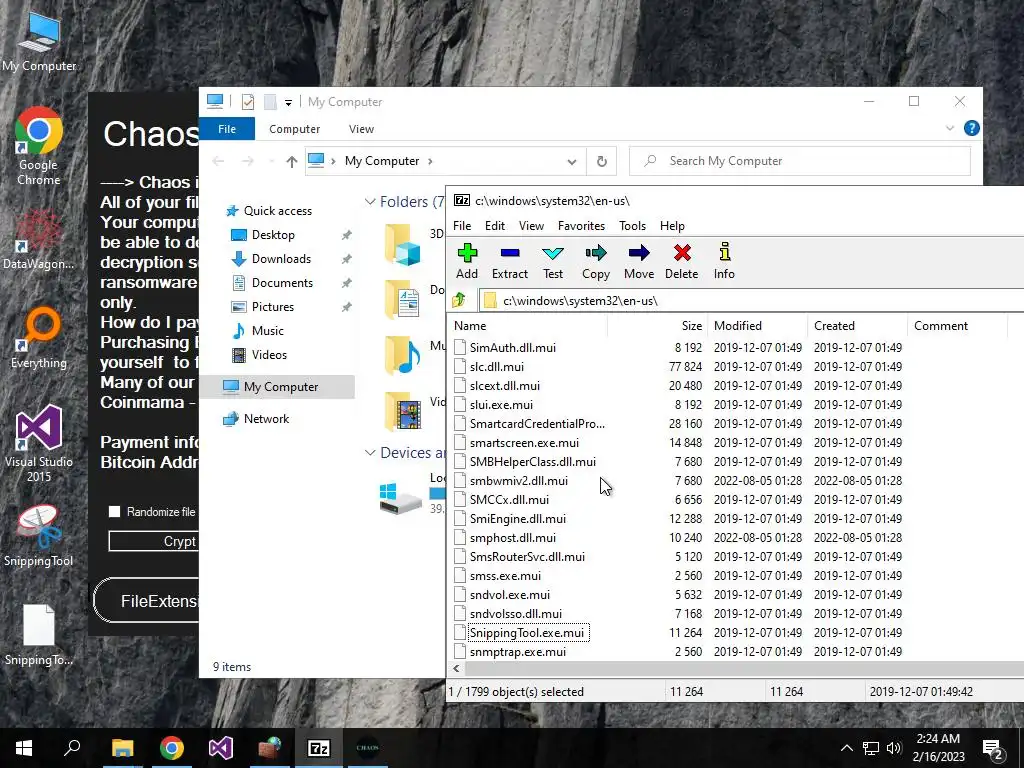This screenshot has height=768, width=1024.
Task: Open the Explorer File tab
Action: [x=227, y=129]
